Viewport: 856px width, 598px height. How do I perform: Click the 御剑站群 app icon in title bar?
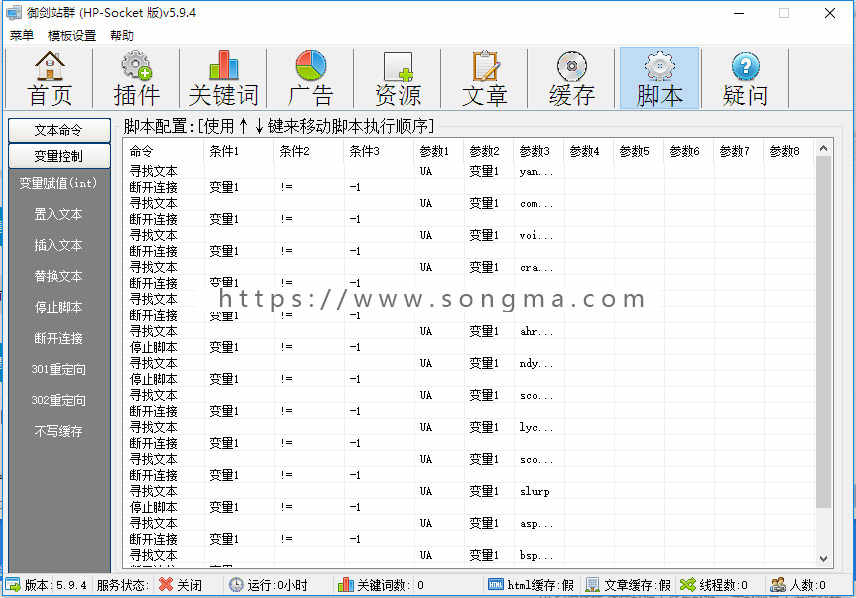[13, 12]
